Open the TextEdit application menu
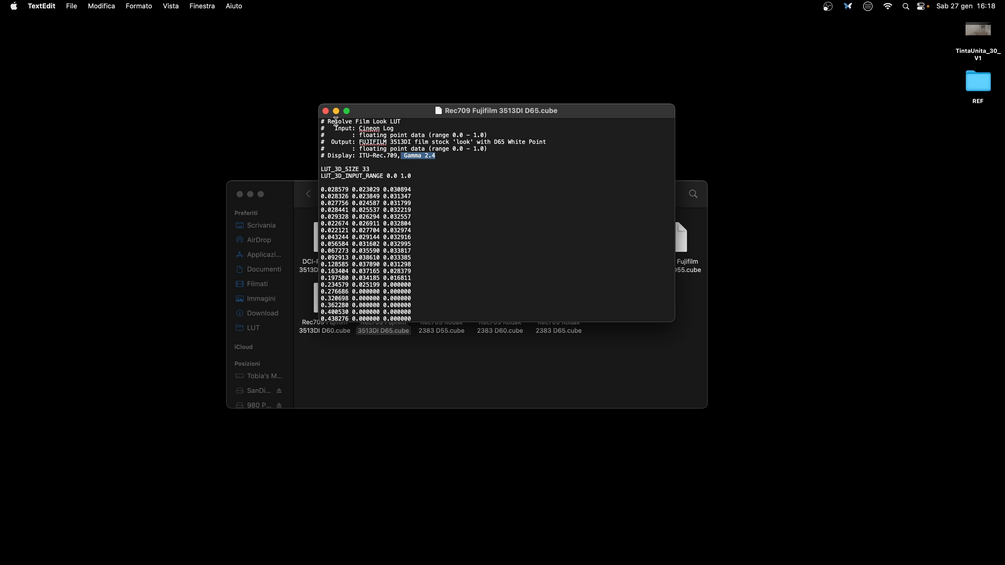This screenshot has height=565, width=1005. (41, 6)
